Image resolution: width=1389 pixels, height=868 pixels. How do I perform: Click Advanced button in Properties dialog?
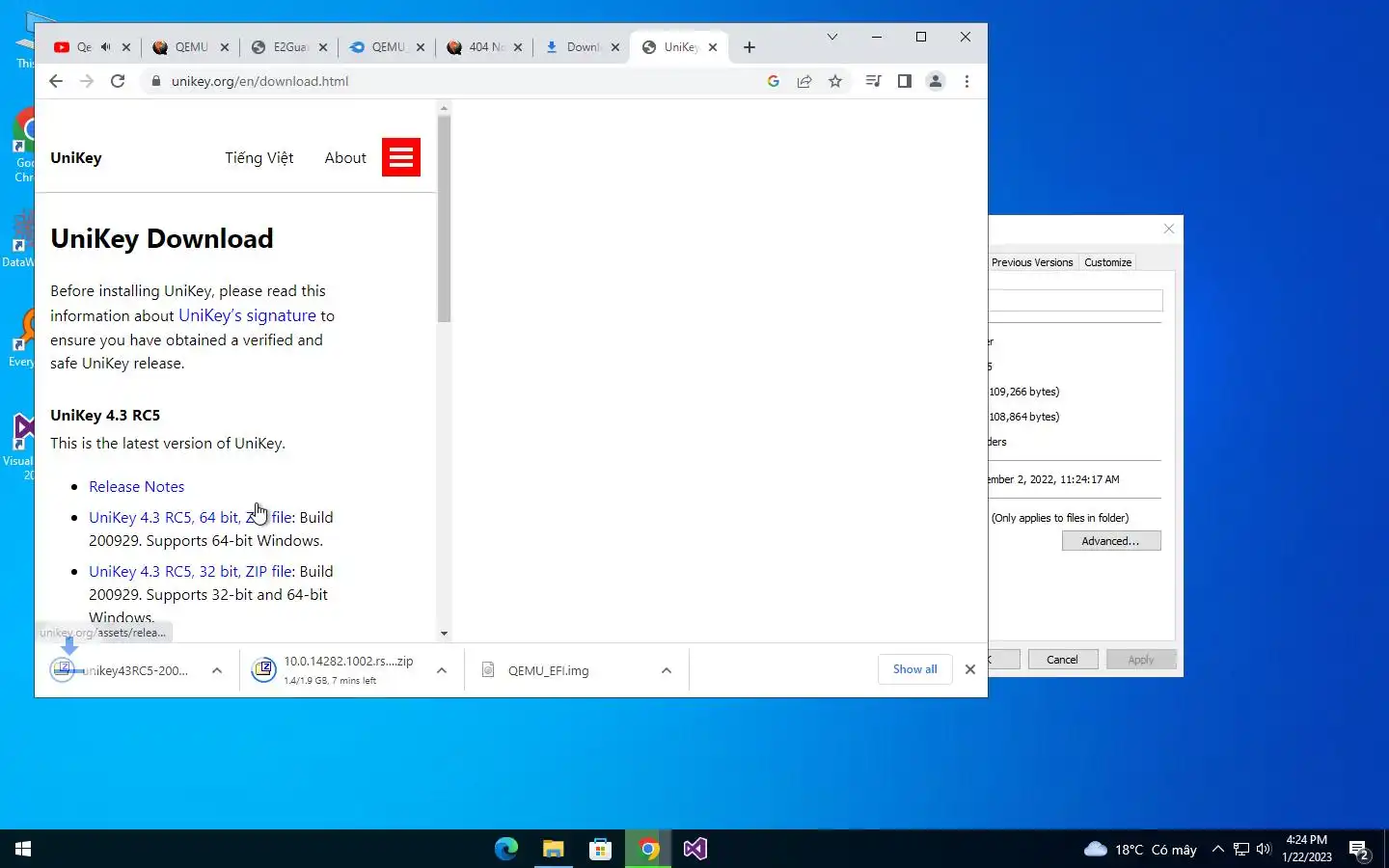(x=1111, y=541)
